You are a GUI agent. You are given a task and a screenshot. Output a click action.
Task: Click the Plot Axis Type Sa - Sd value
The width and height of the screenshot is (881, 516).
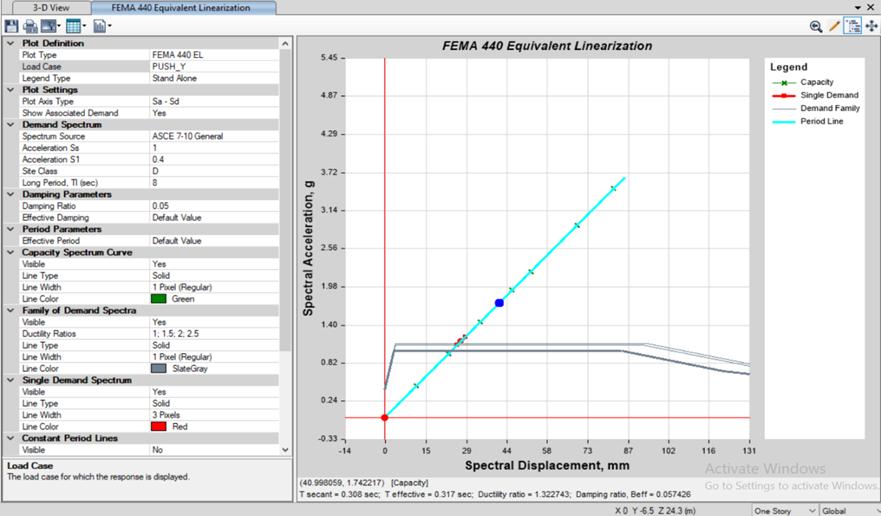214,101
